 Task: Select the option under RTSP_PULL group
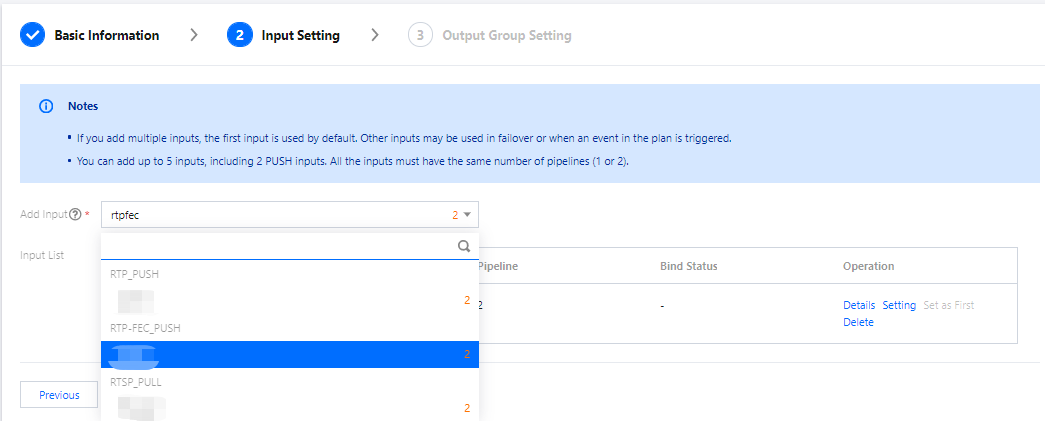click(x=289, y=408)
